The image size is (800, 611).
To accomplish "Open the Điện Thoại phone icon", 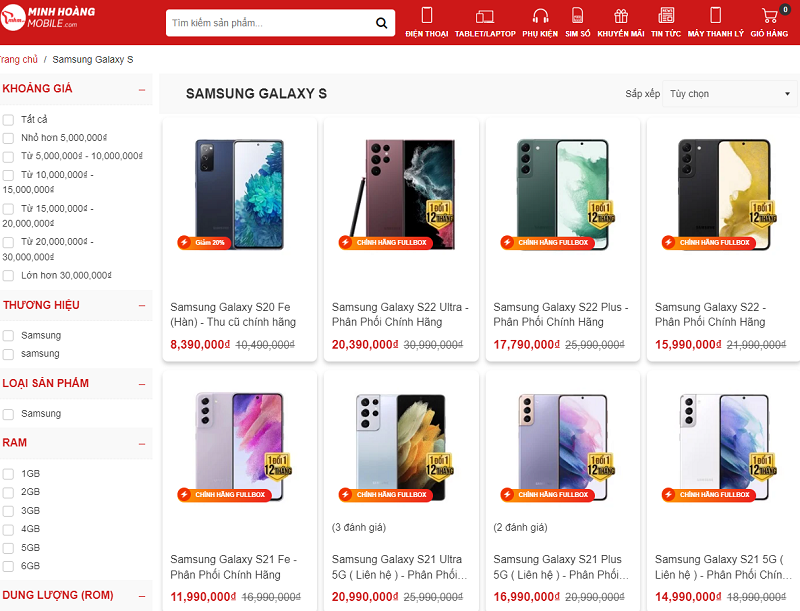I will [x=427, y=15].
